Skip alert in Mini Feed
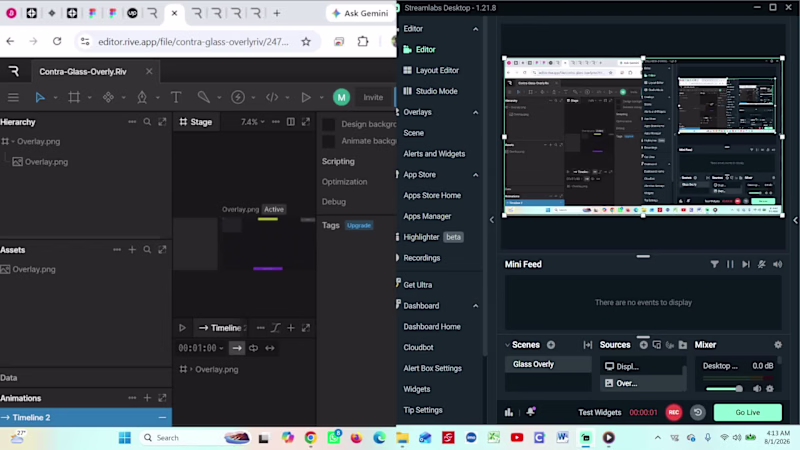 [746, 264]
